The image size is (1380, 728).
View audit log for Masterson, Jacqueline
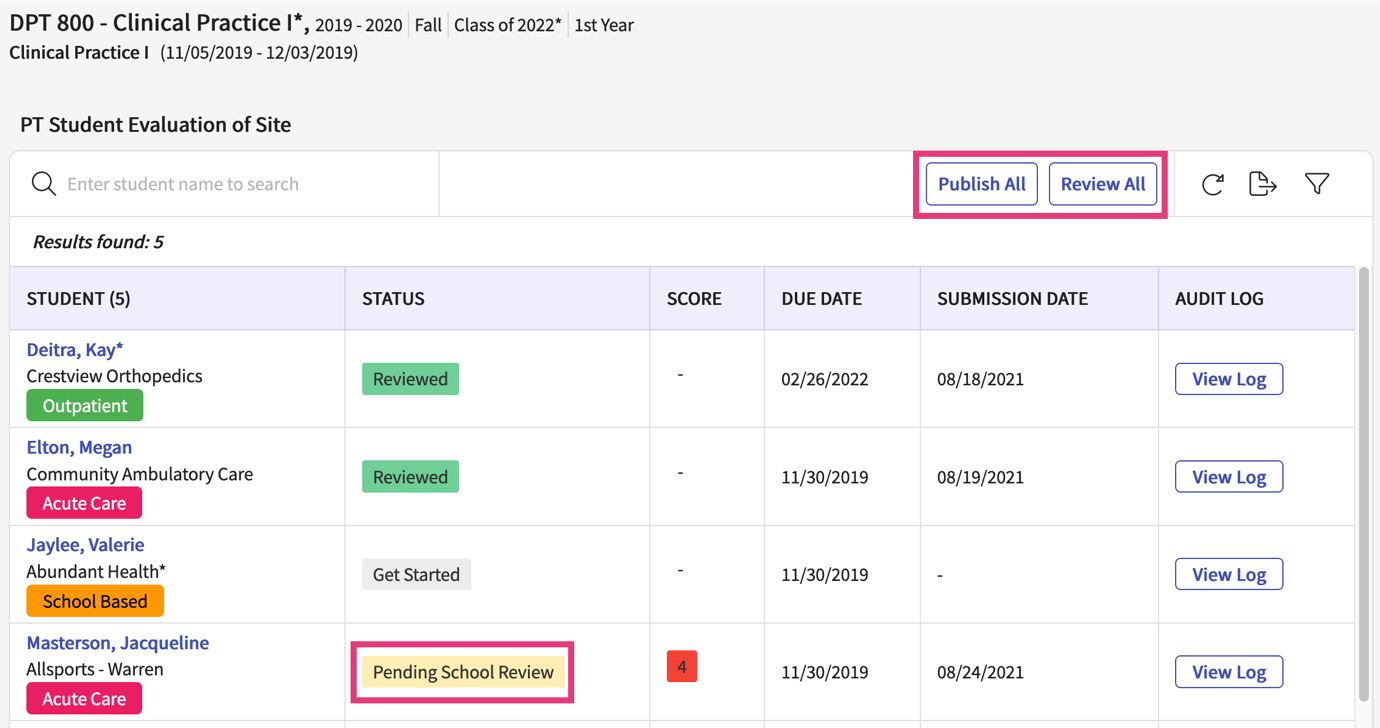click(1228, 672)
